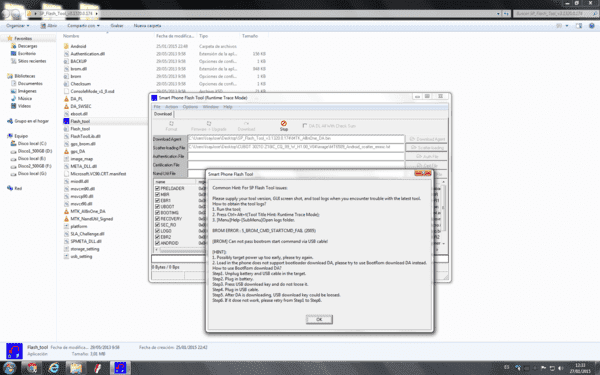Viewport: 600px width, 375px height.
Task: Click the Explorer help icon
Action: point(592,26)
